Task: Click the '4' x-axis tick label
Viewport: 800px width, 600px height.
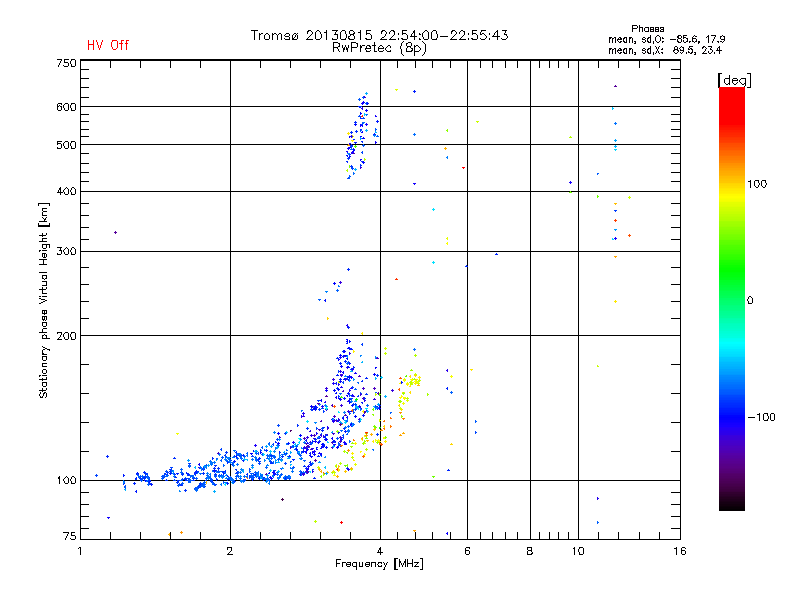Action: 380,551
